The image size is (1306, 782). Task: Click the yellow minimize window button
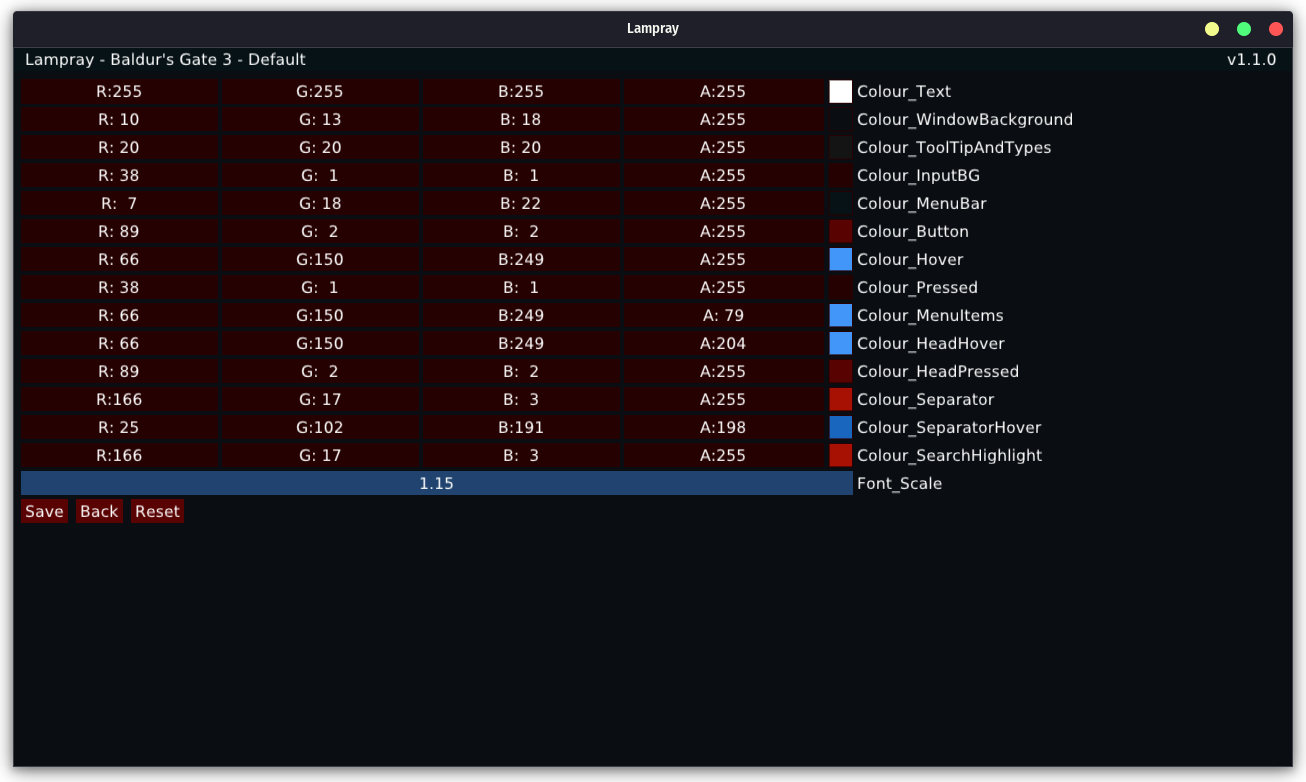[1212, 29]
